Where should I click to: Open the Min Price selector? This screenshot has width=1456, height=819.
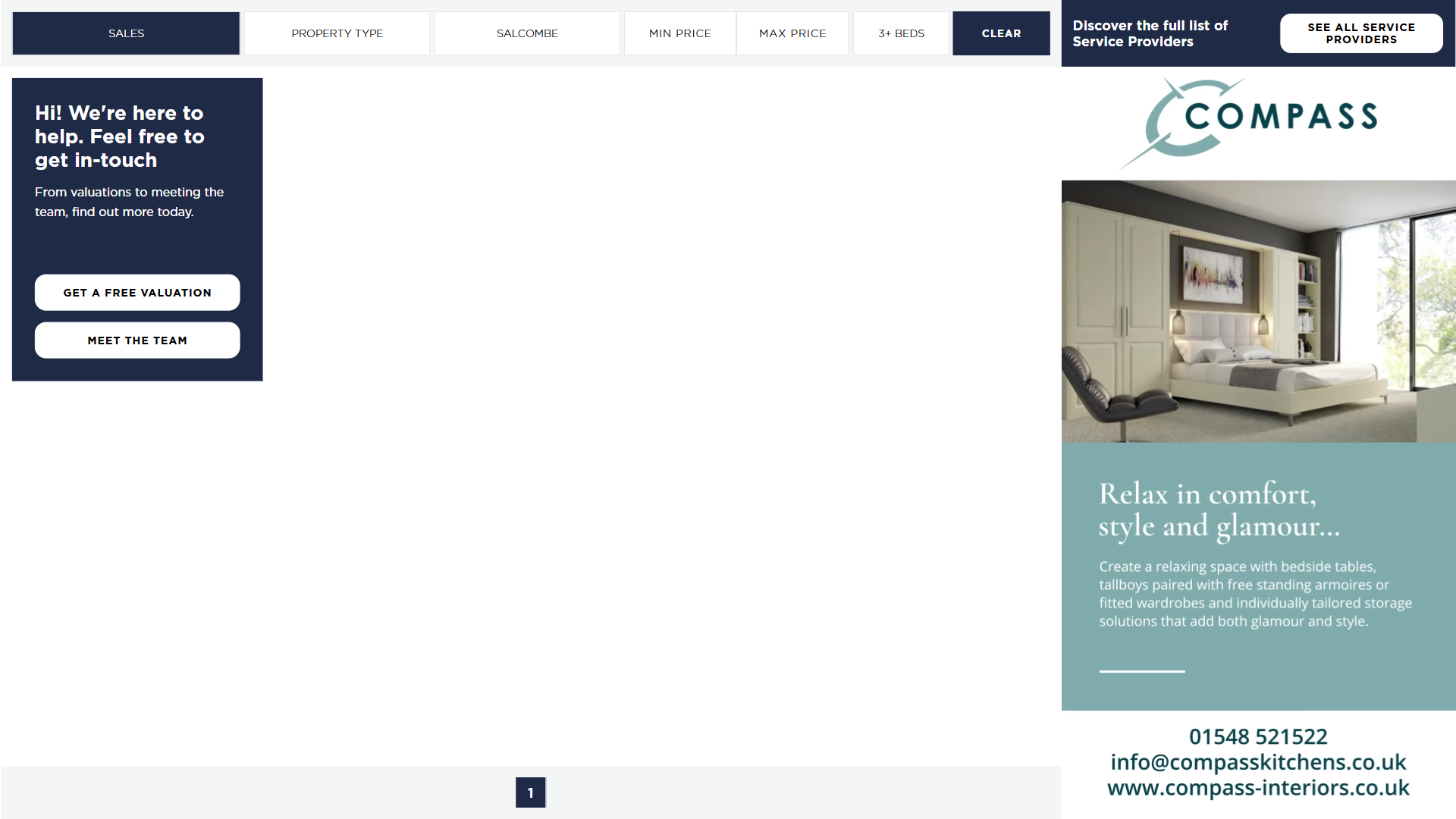pos(679,33)
